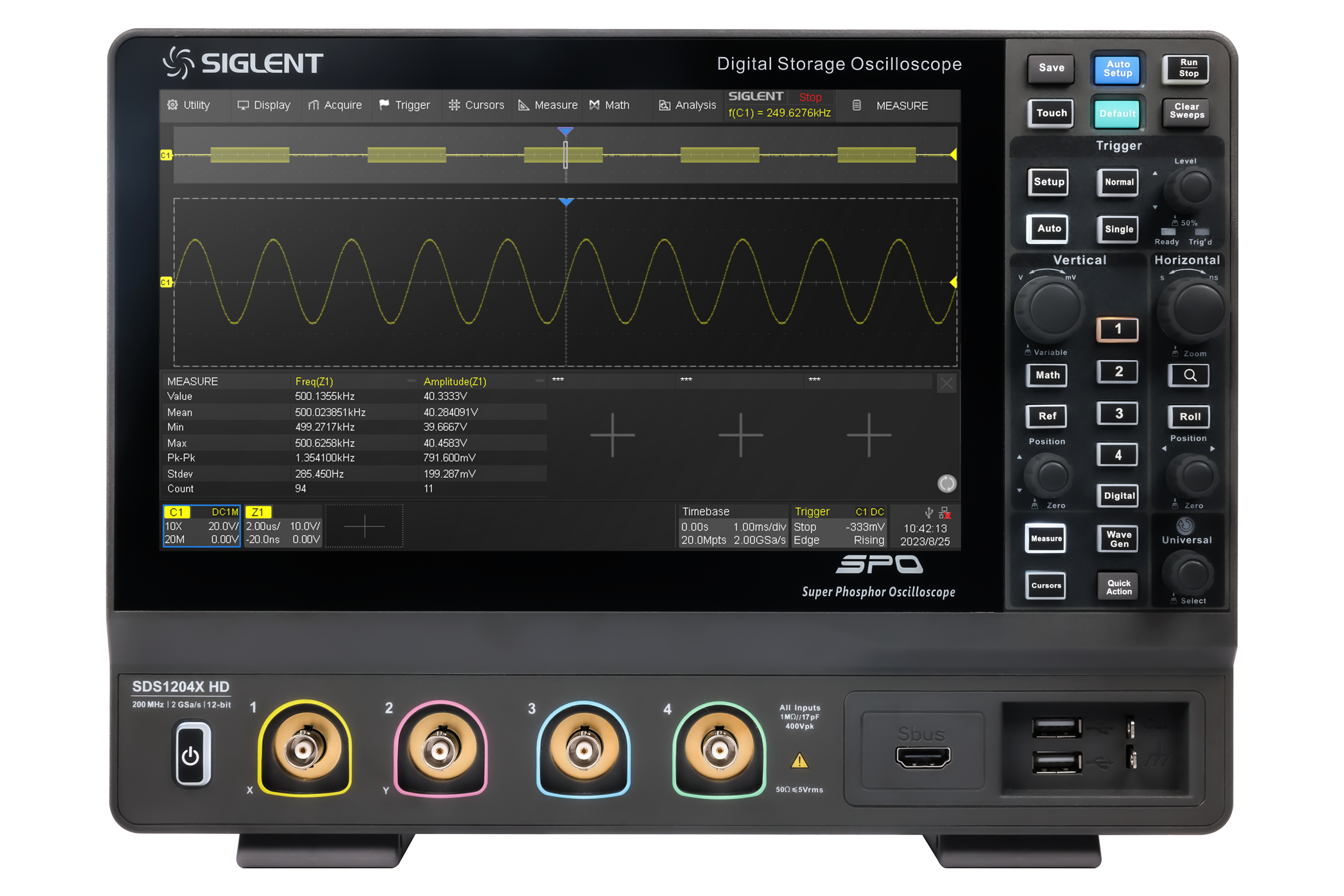Viewport: 1344px width, 896px height.
Task: Open the Acquire menu
Action: [x=335, y=105]
